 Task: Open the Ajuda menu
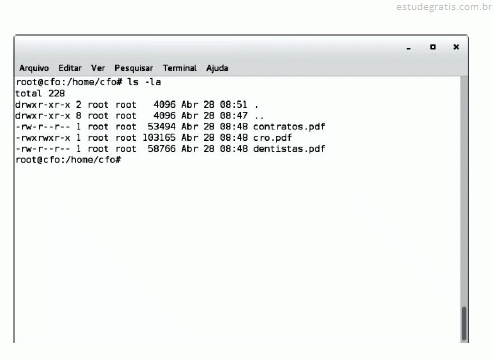point(217,68)
